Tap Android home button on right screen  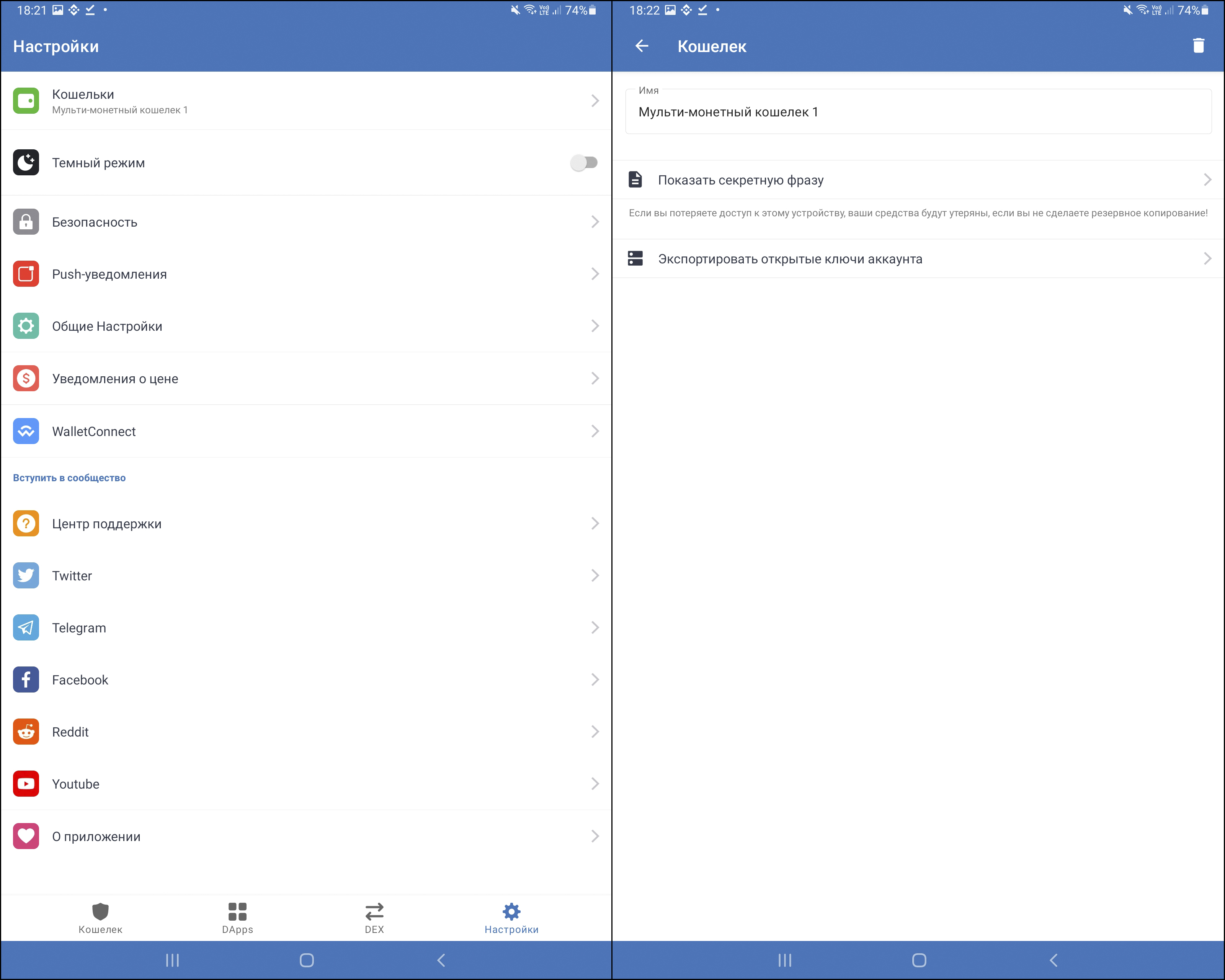919,960
